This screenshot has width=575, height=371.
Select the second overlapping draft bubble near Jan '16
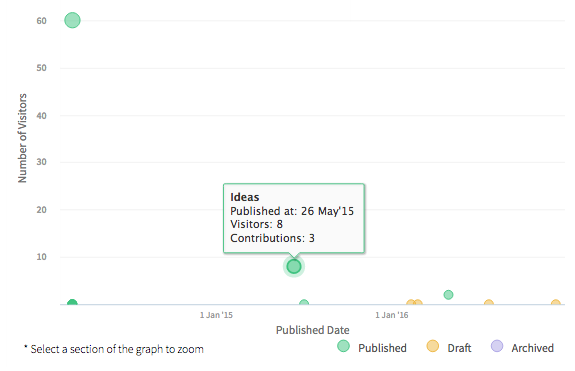point(418,303)
